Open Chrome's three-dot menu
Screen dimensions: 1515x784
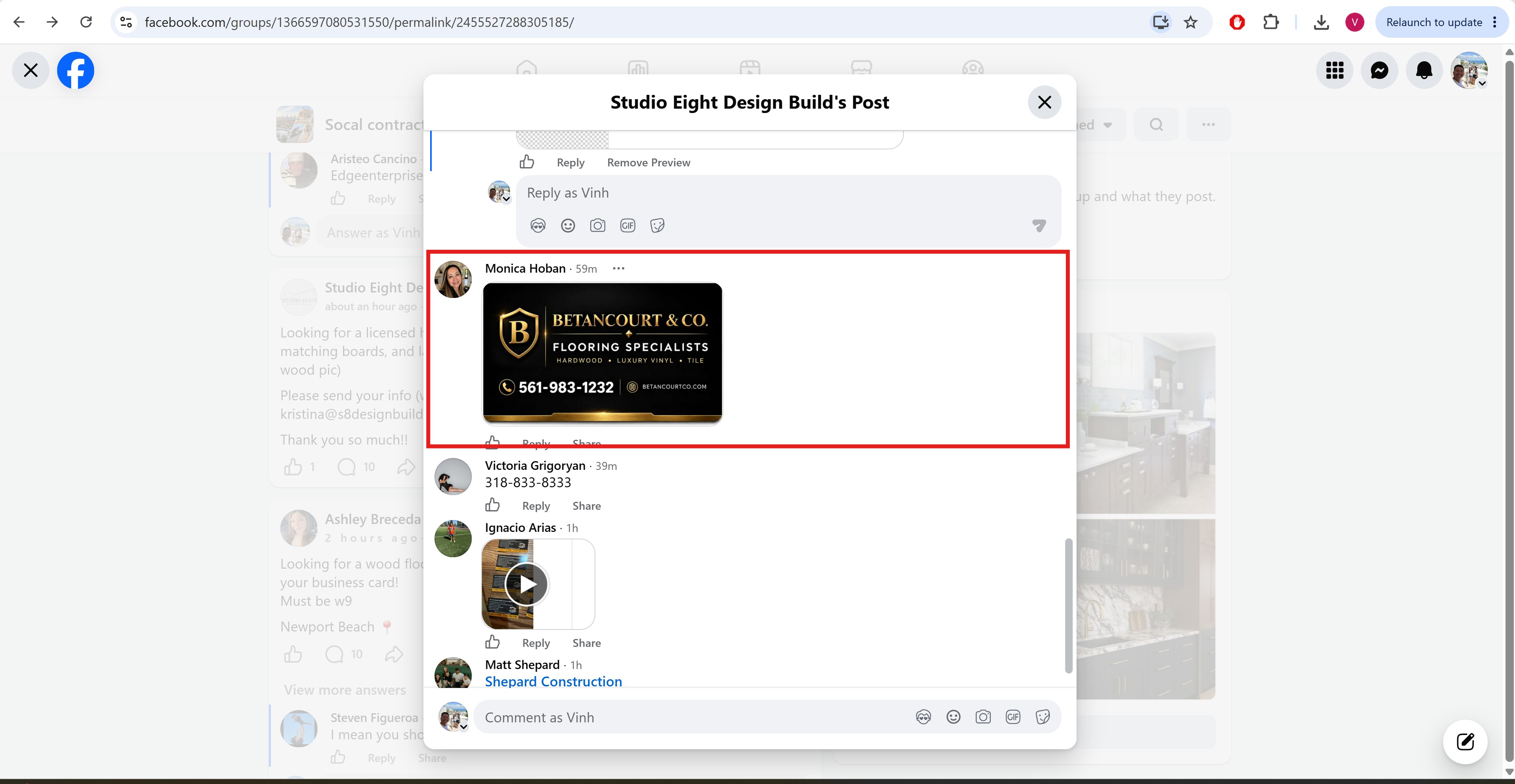(1495, 23)
